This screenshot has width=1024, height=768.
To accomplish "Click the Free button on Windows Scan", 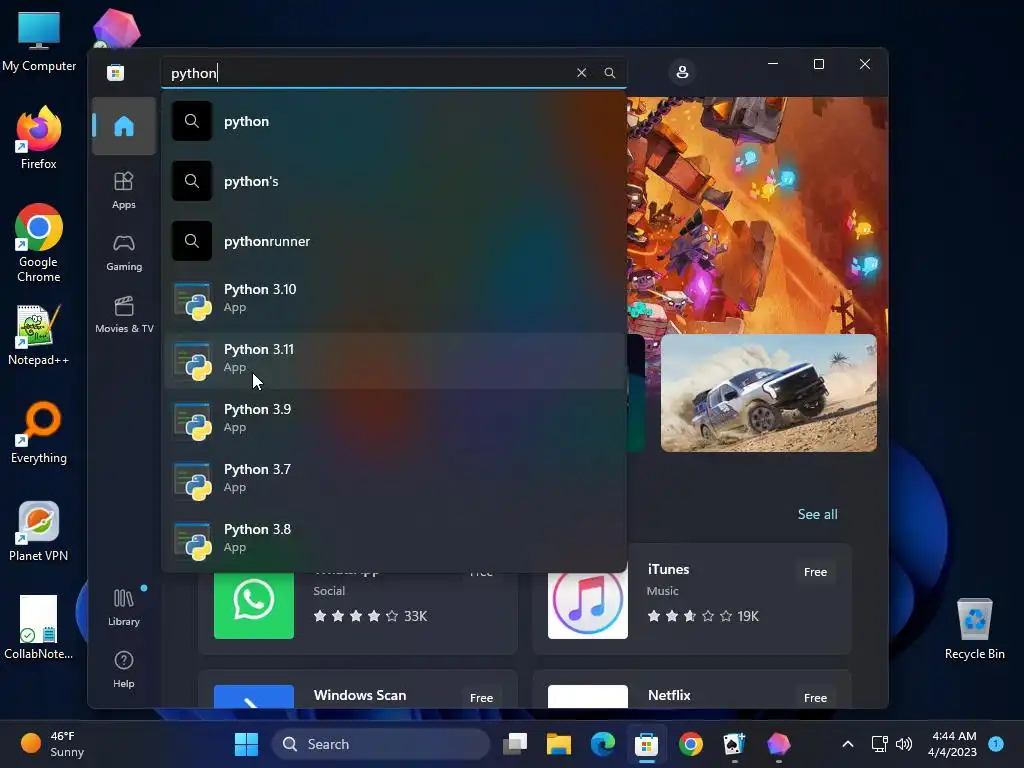I will [481, 697].
